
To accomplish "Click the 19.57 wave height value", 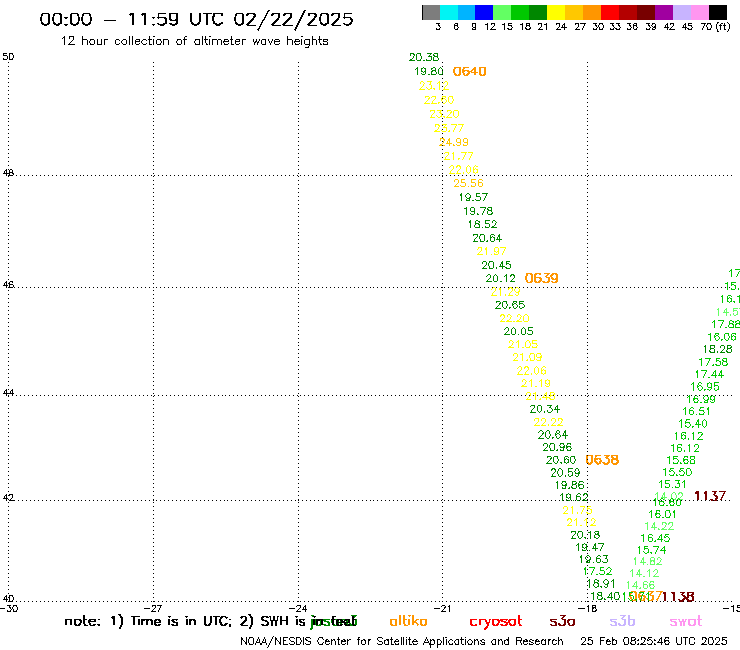I will (473, 197).
